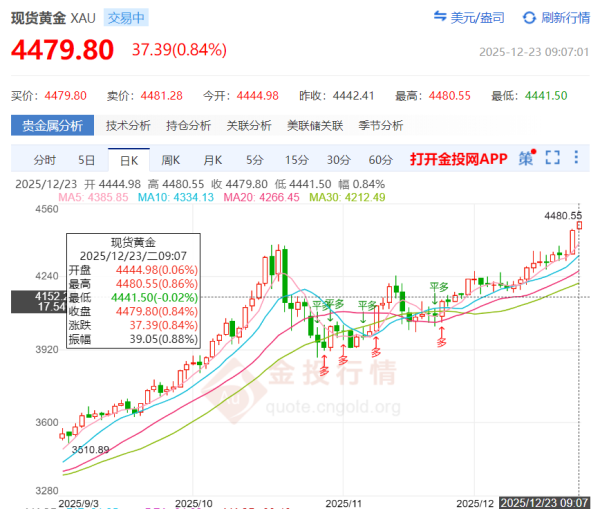Screen dimensions: 600x509
Task: Click the 卖价 value 4481.28
Action: 161,96
